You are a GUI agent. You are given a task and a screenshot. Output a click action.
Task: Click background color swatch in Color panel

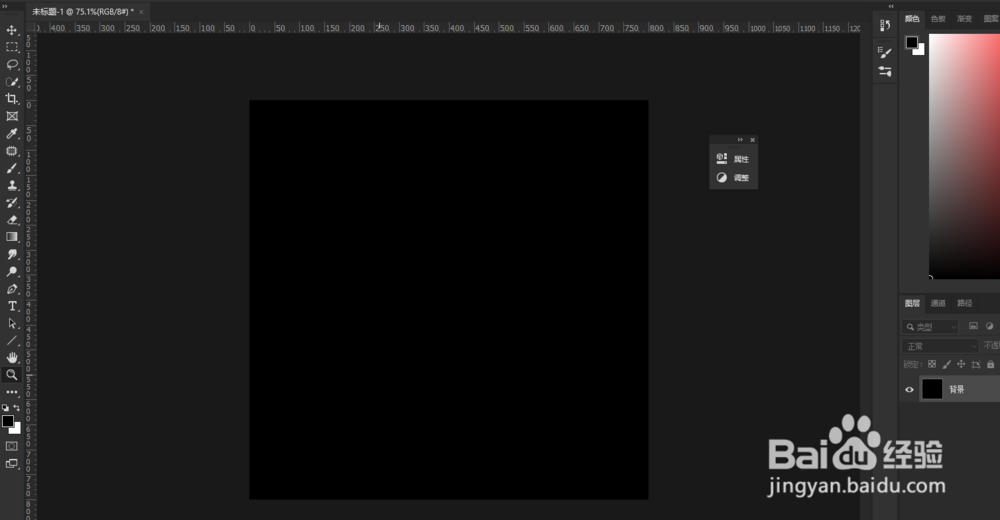[x=921, y=52]
